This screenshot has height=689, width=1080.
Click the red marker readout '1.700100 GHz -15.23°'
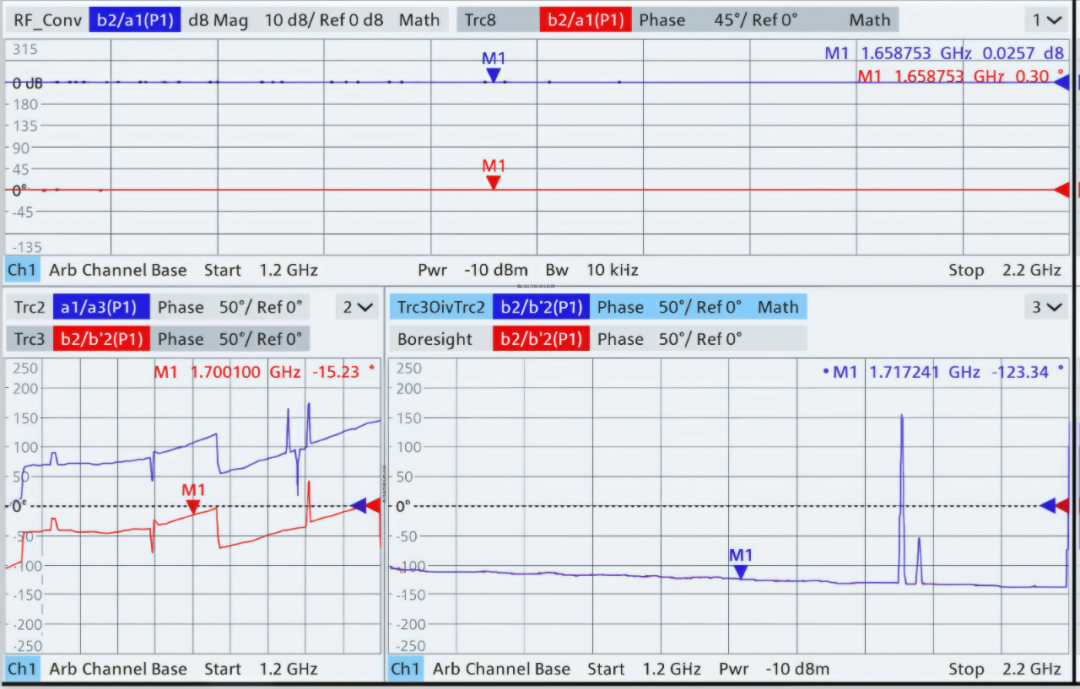coord(282,372)
